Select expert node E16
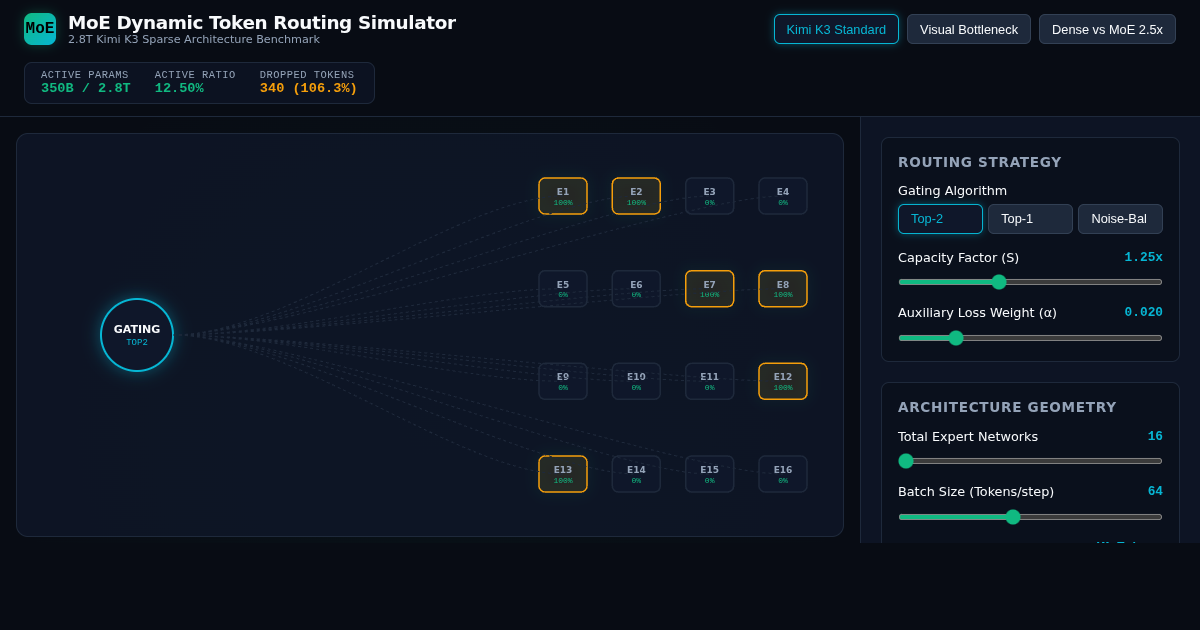This screenshot has width=1200, height=630. [x=783, y=474]
